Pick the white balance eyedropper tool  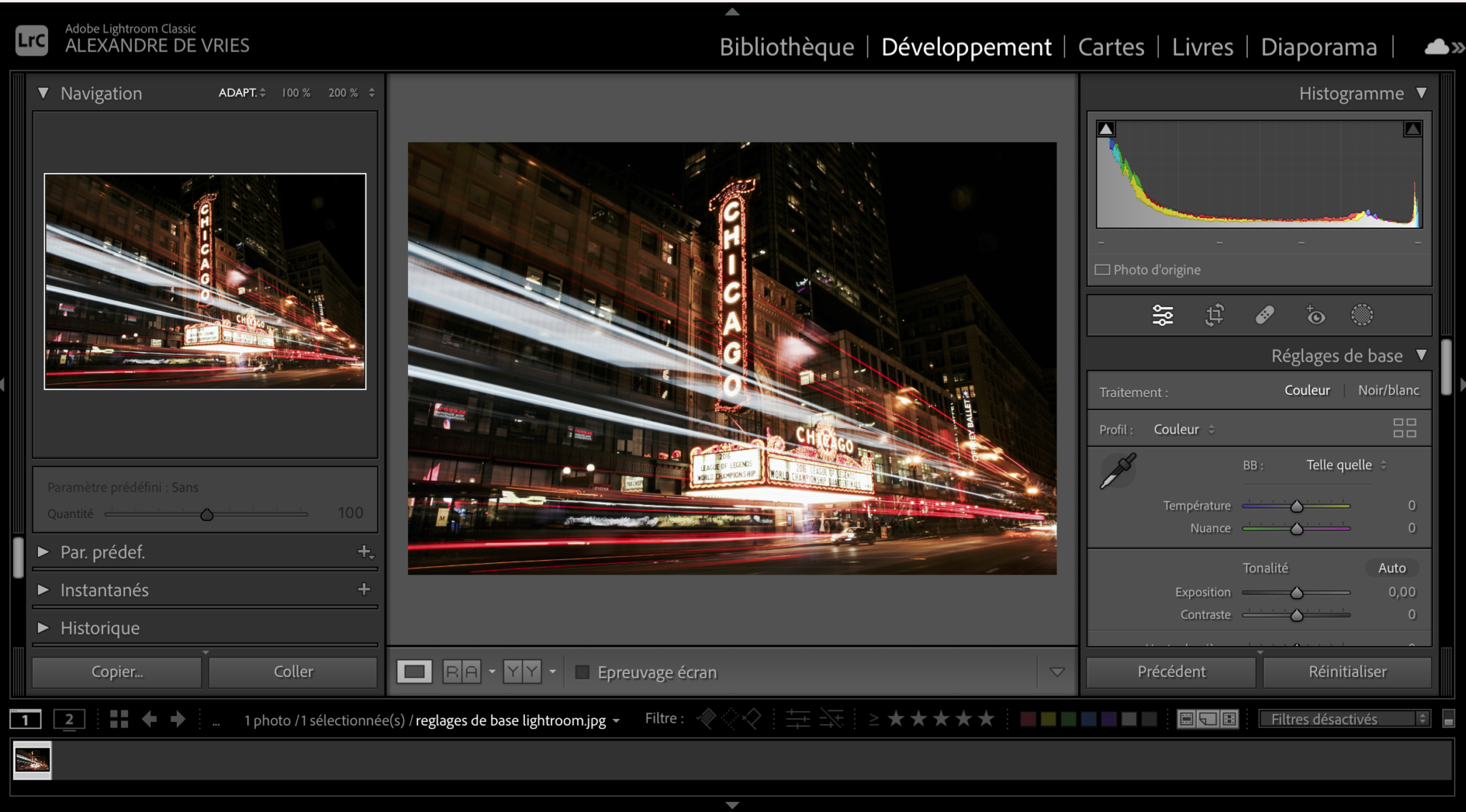tap(1117, 471)
